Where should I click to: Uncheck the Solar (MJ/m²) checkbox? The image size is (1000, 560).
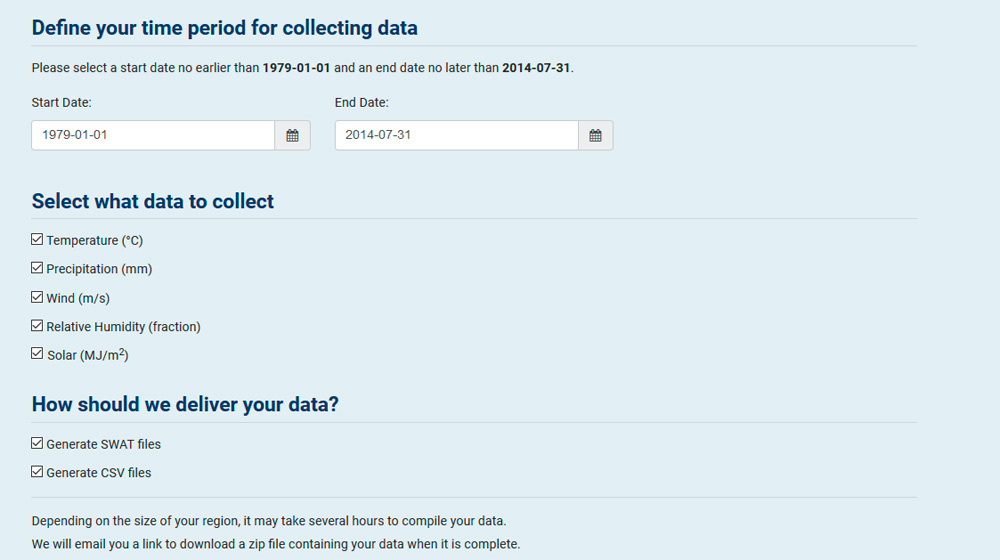coord(37,353)
